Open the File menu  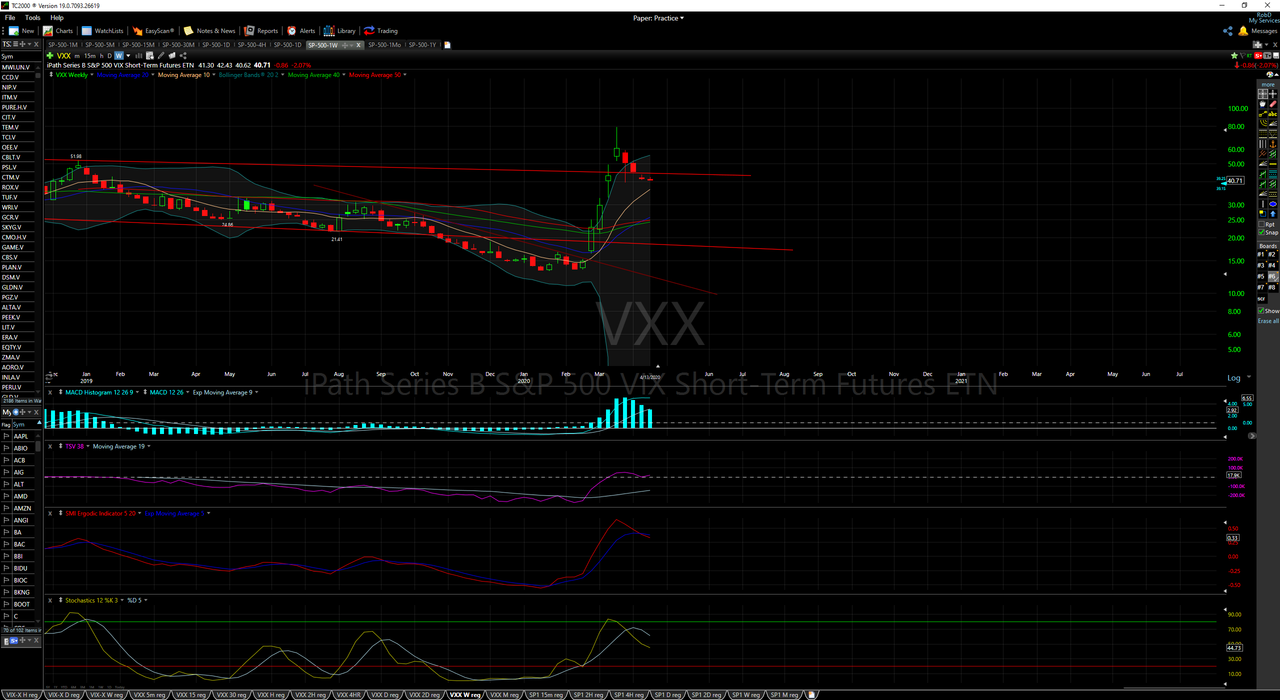[10, 18]
